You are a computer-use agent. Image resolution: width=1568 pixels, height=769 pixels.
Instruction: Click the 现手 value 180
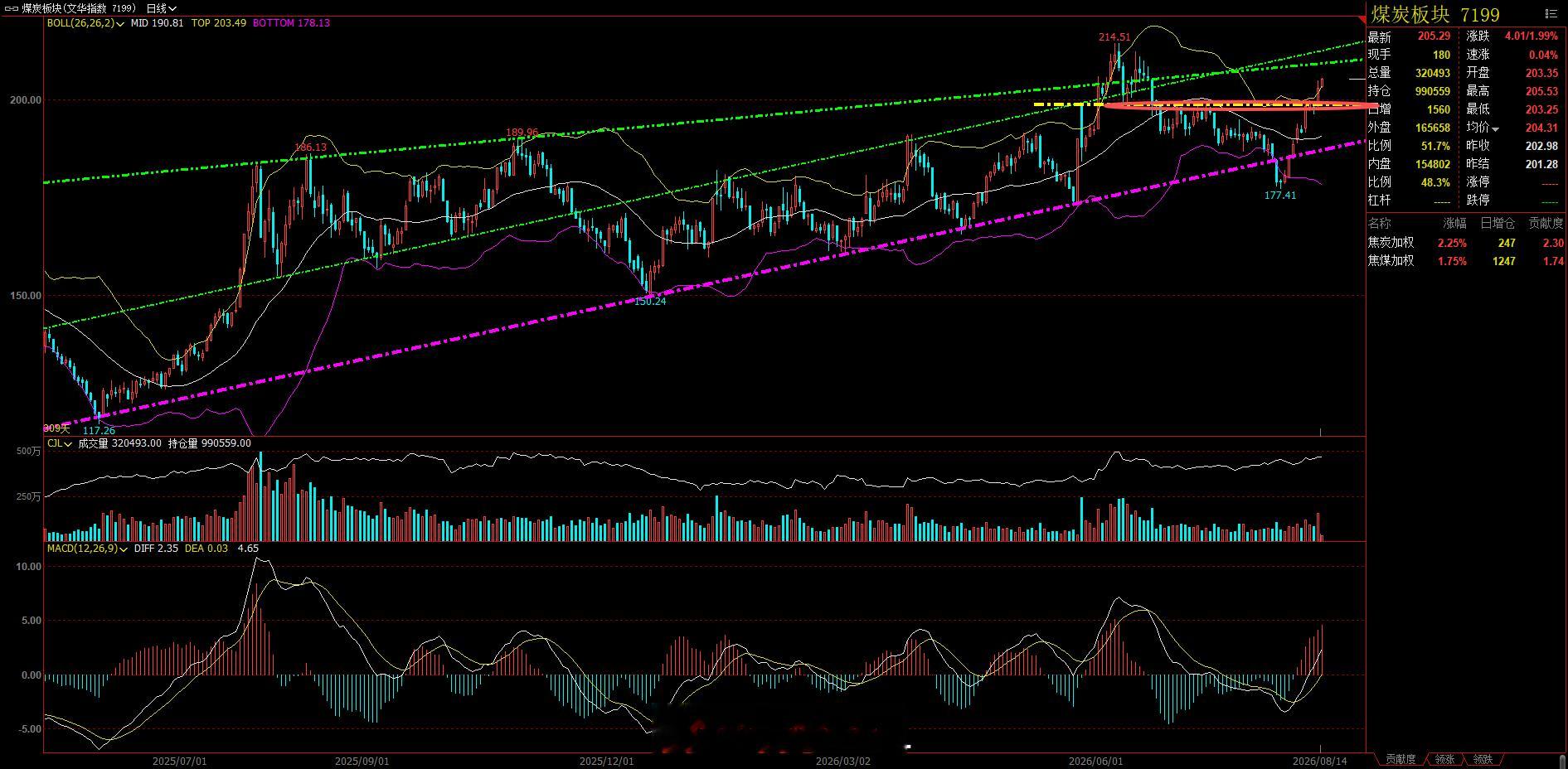[1442, 55]
